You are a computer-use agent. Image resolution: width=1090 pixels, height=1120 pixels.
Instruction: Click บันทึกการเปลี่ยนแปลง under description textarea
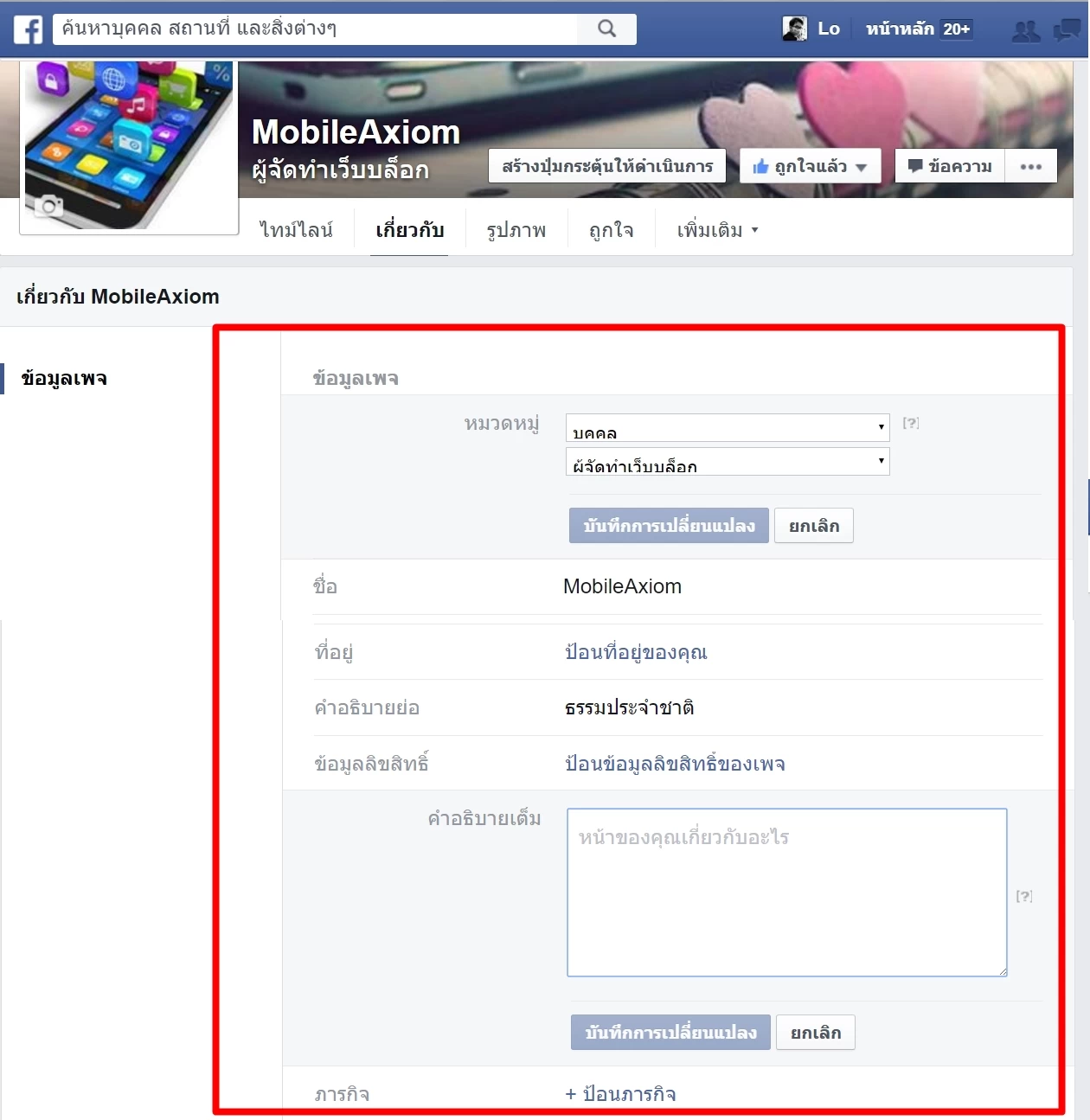tap(670, 1033)
